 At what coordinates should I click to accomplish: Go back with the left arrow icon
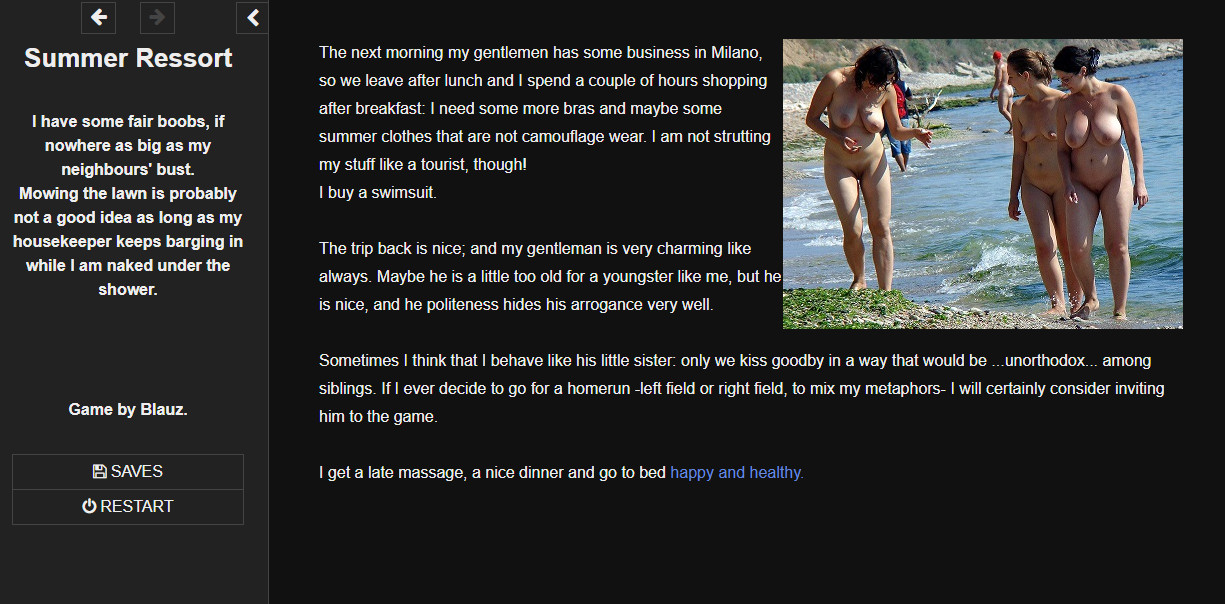coord(98,17)
